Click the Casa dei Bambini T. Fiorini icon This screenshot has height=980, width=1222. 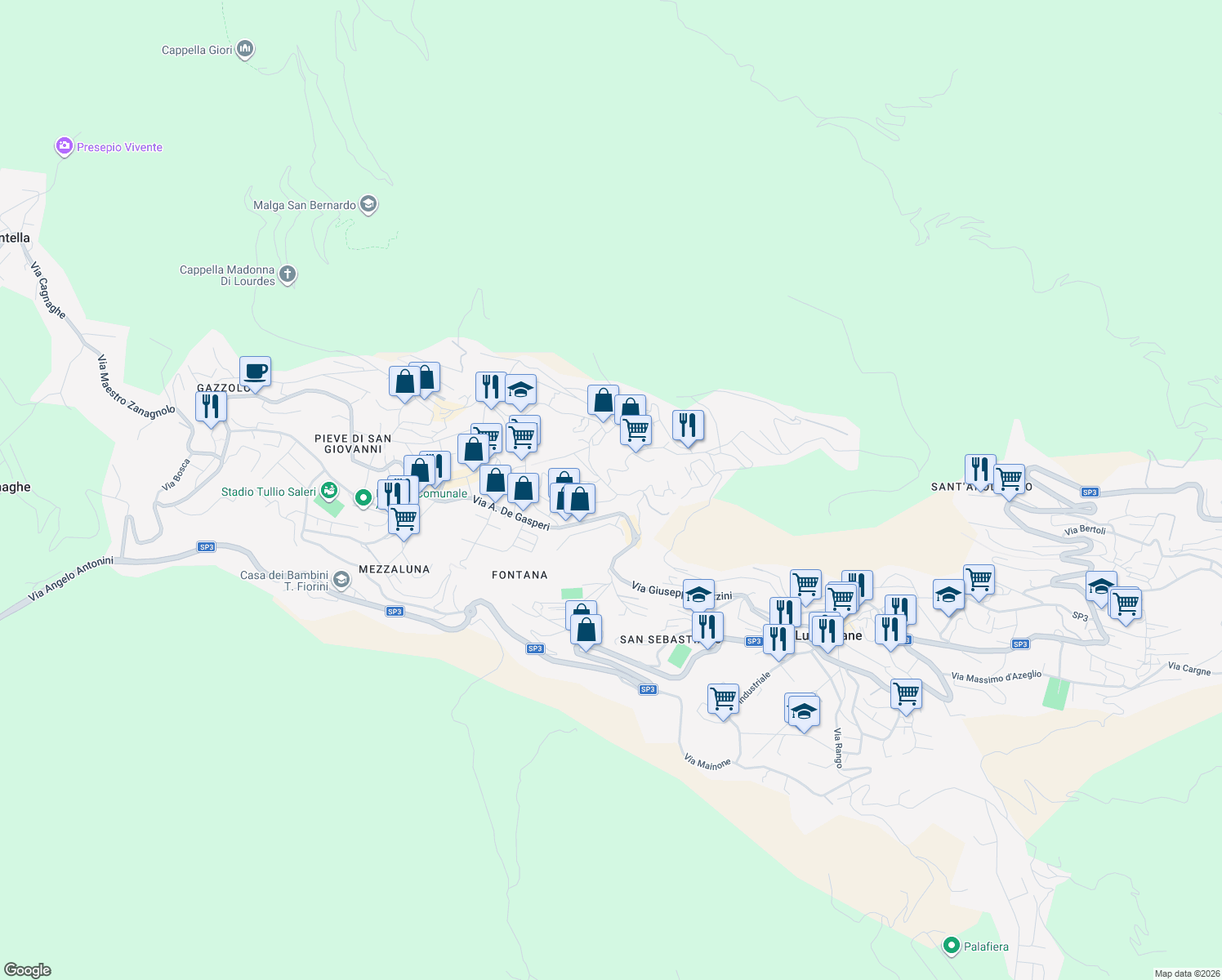pyautogui.click(x=341, y=580)
